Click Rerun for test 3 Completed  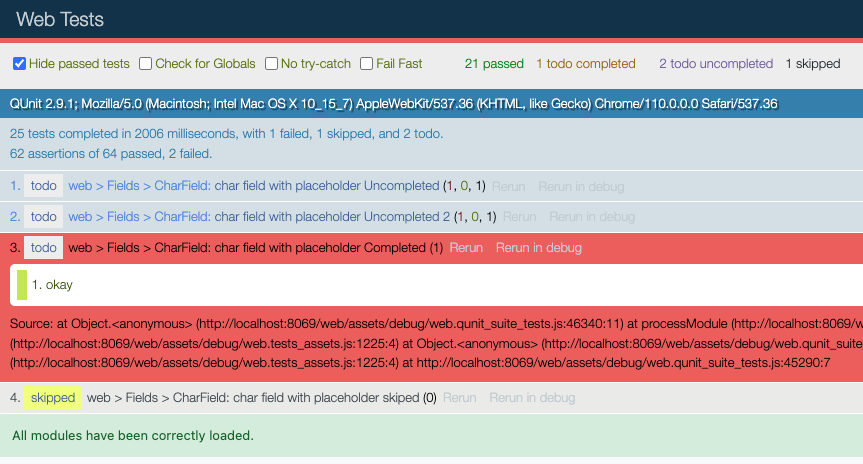(x=466, y=248)
